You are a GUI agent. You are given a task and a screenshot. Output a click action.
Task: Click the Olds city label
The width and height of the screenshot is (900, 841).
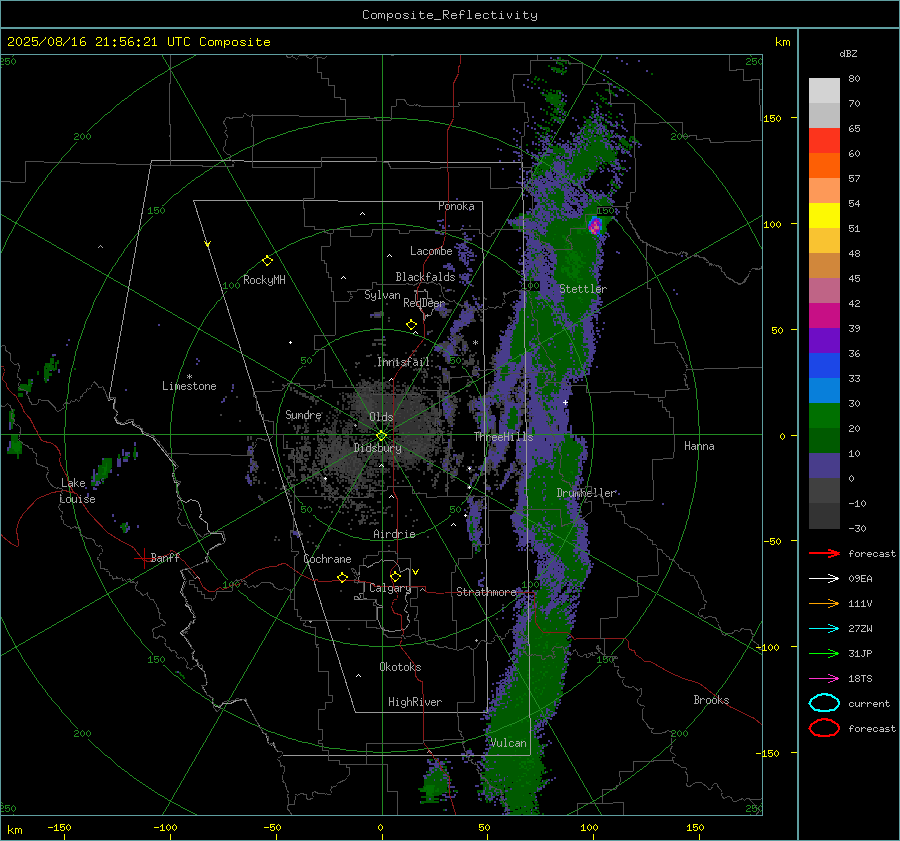pyautogui.click(x=381, y=417)
